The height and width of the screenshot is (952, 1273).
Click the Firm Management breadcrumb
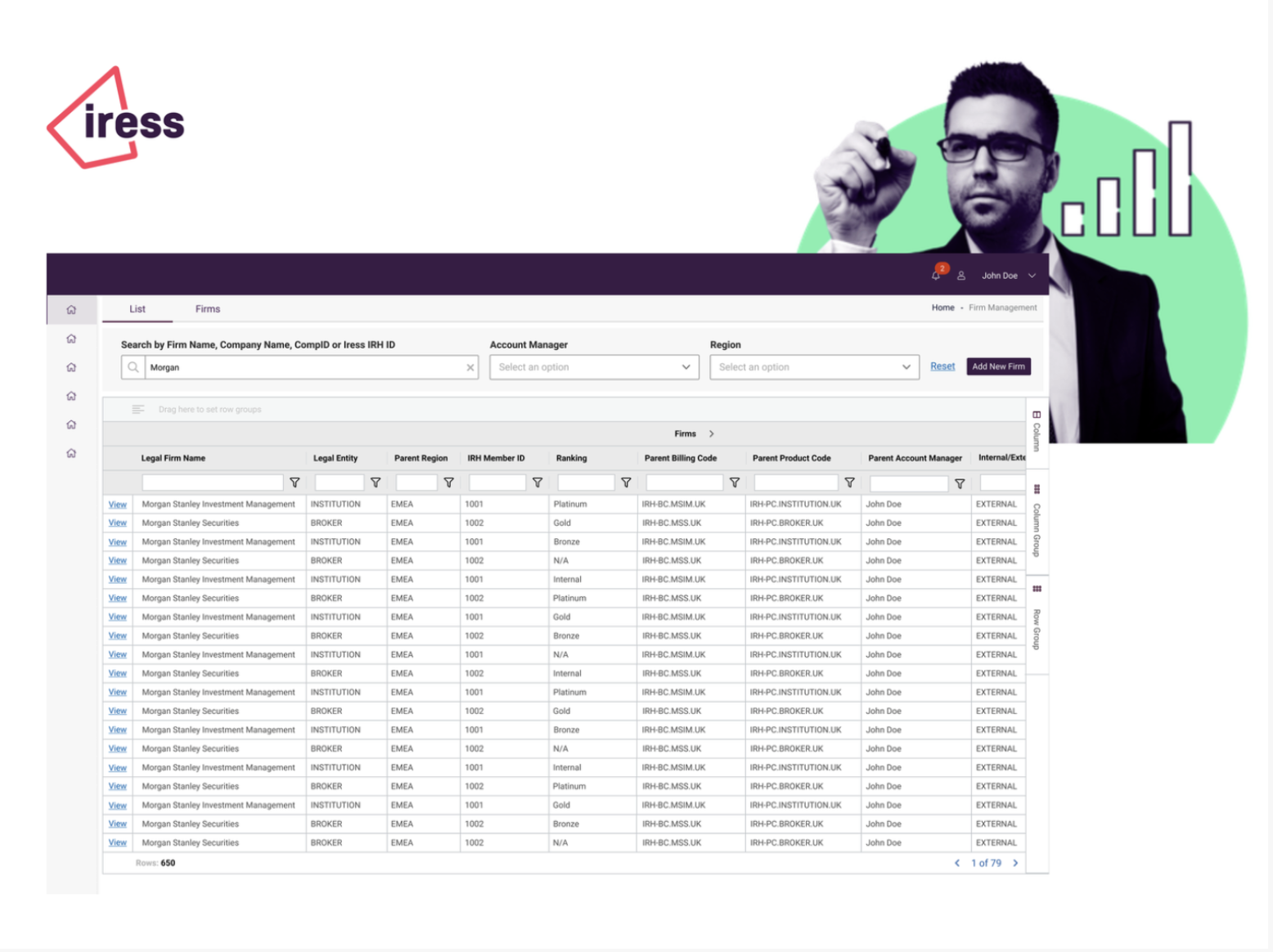1002,308
